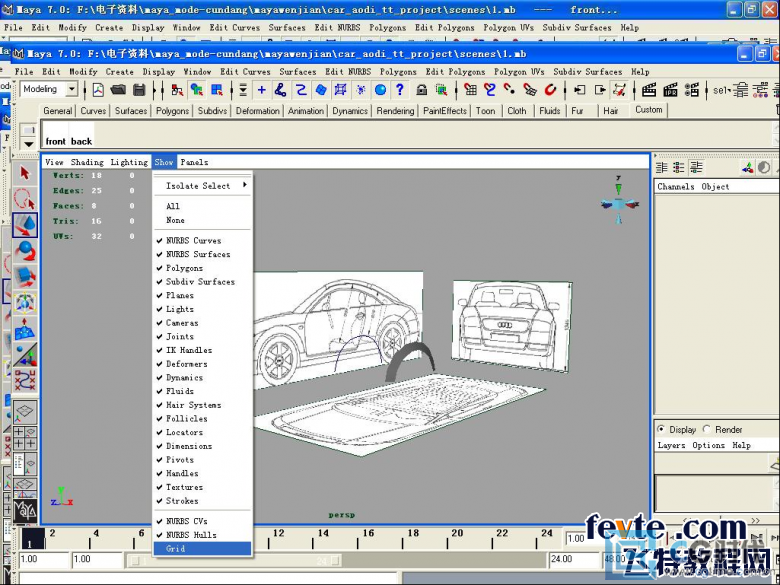
Task: Click the Open Scene folder icon
Action: [118, 90]
